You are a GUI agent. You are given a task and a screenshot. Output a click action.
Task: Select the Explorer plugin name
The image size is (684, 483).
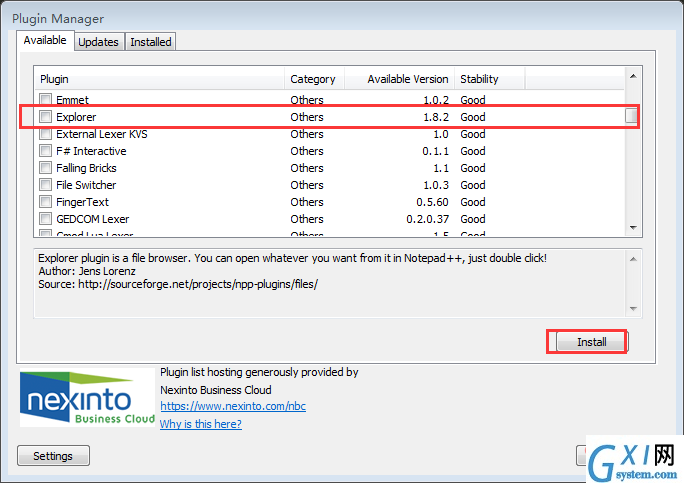[x=76, y=117]
